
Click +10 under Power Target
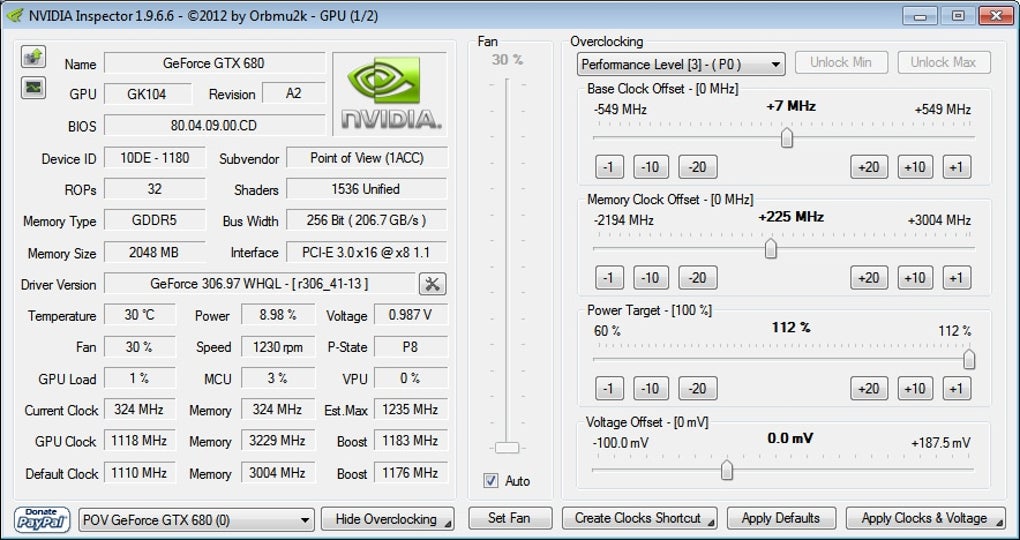tap(915, 388)
